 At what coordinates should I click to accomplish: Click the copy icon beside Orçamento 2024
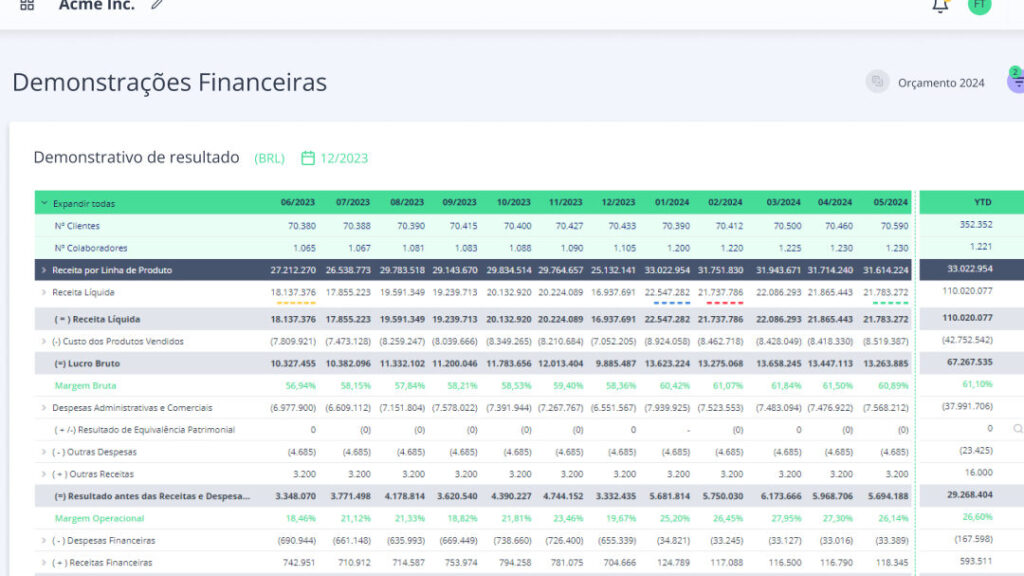tap(877, 82)
